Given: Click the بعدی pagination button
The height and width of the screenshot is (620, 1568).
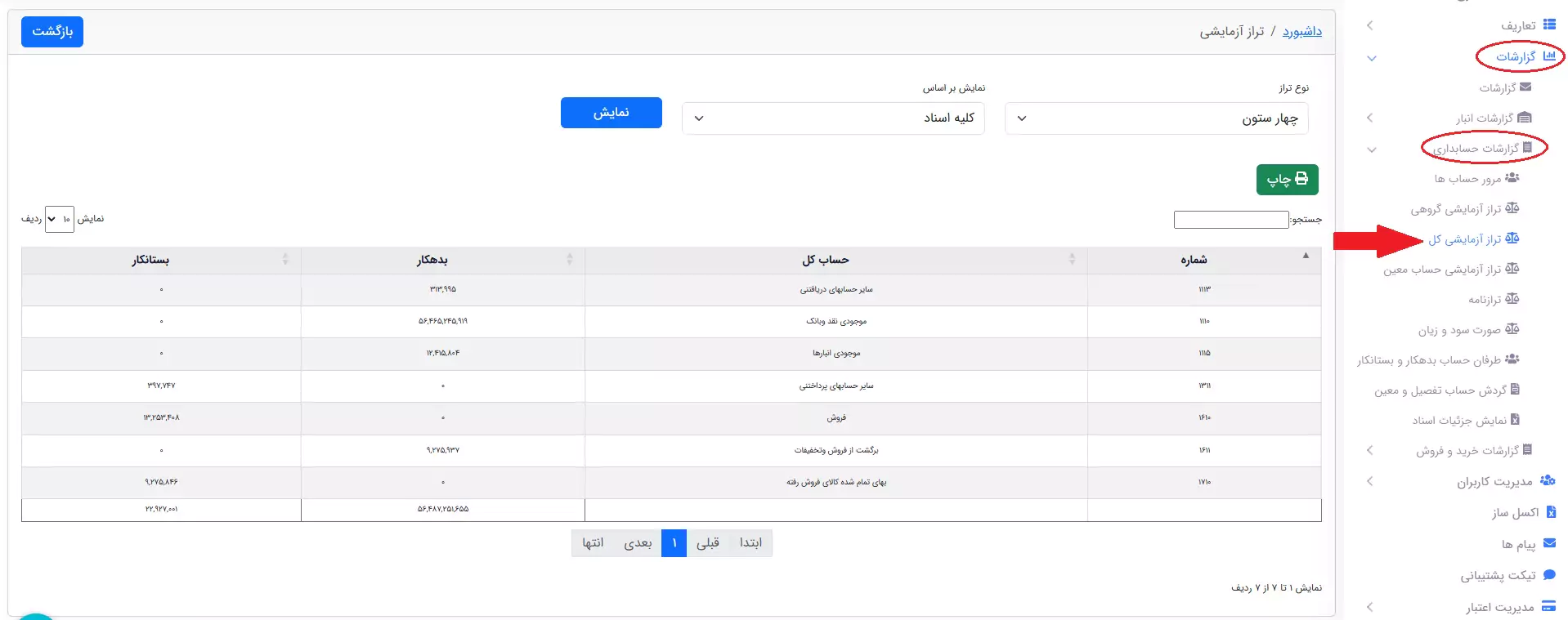Looking at the screenshot, I should pyautogui.click(x=638, y=543).
